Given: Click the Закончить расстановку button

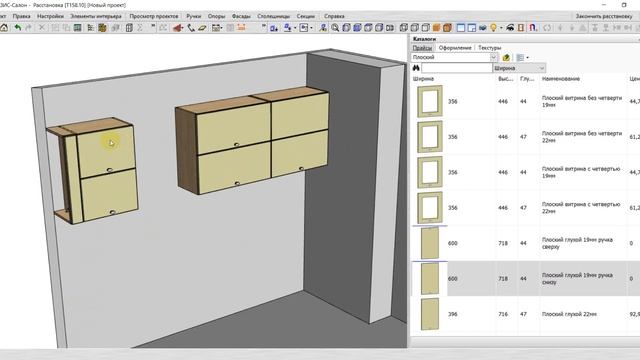Looking at the screenshot, I should pyautogui.click(x=604, y=16).
